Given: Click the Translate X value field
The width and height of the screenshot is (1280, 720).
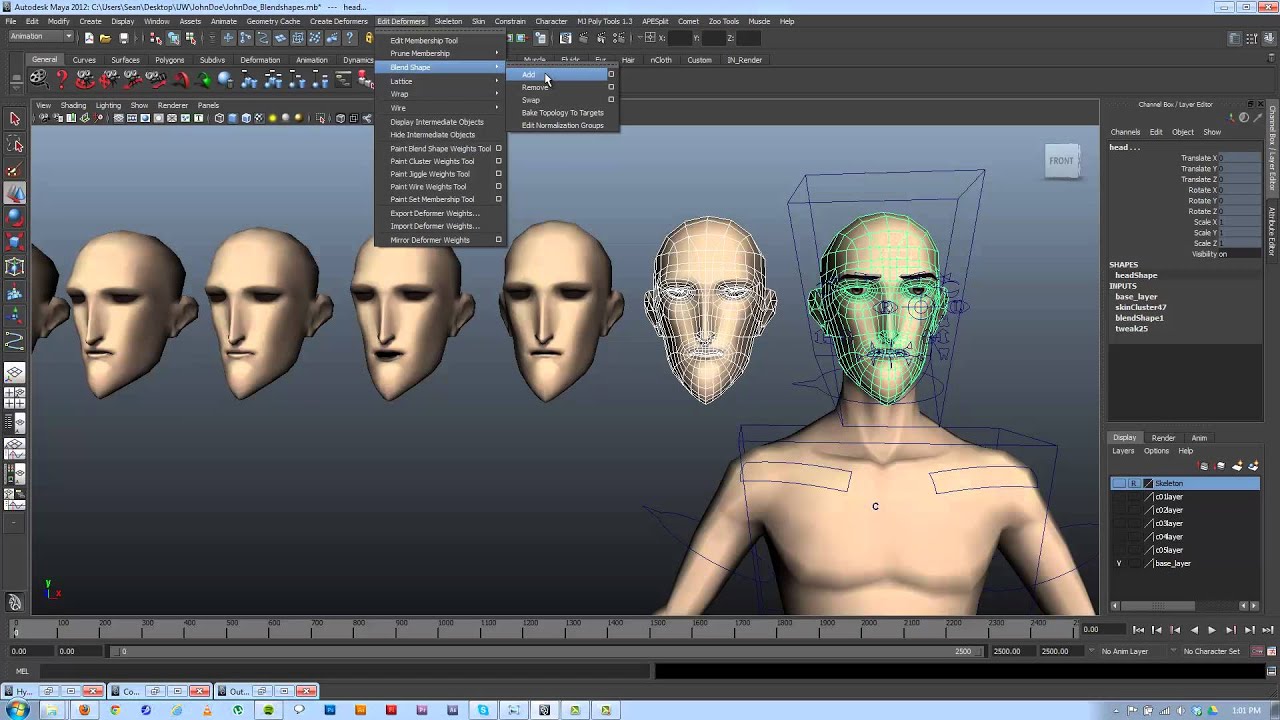Looking at the screenshot, I should tap(1238, 158).
